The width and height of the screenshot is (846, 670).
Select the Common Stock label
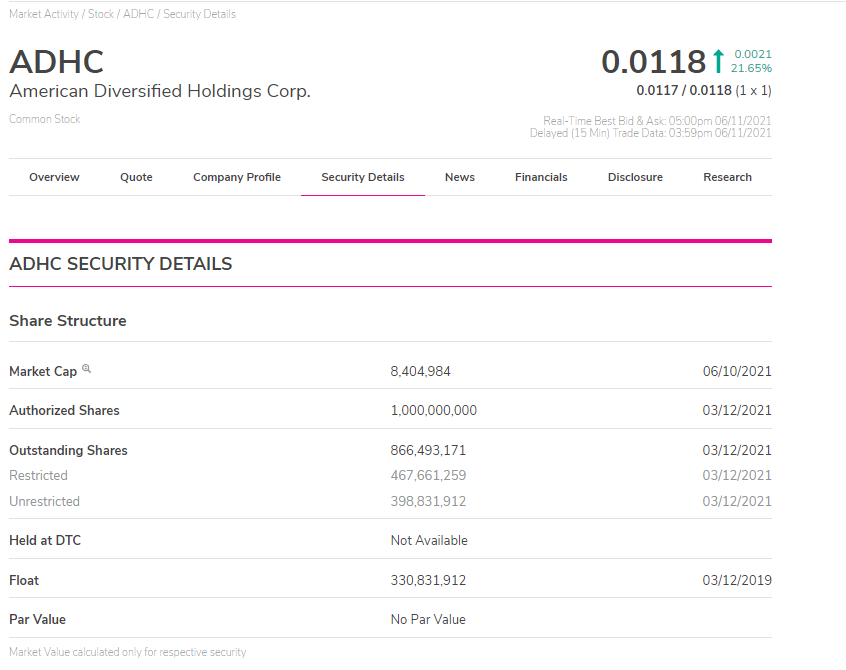click(x=45, y=119)
